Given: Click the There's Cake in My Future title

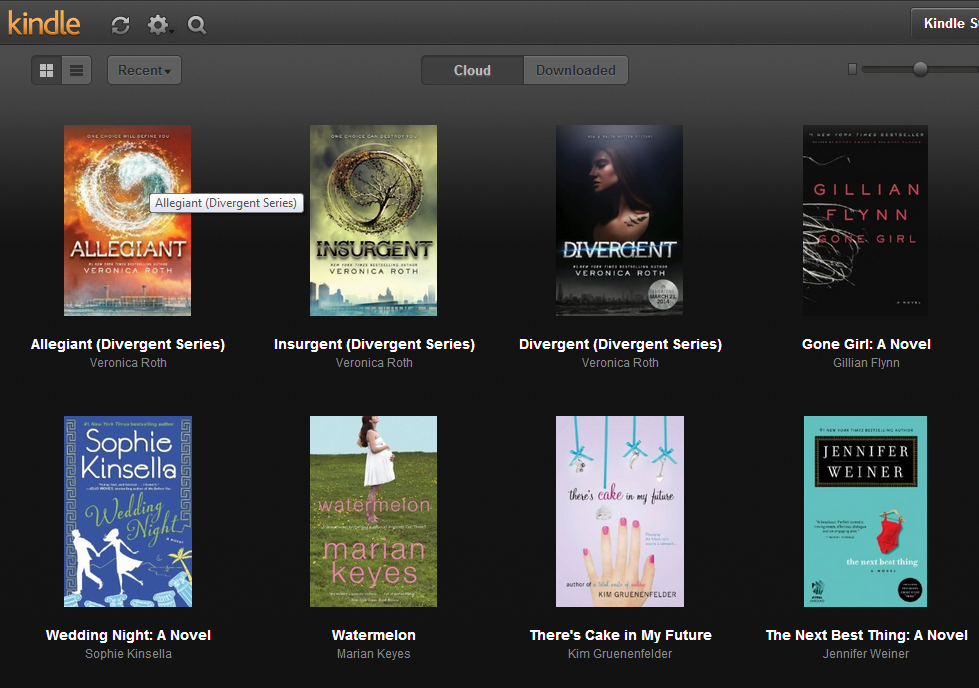Looking at the screenshot, I should [x=620, y=635].
